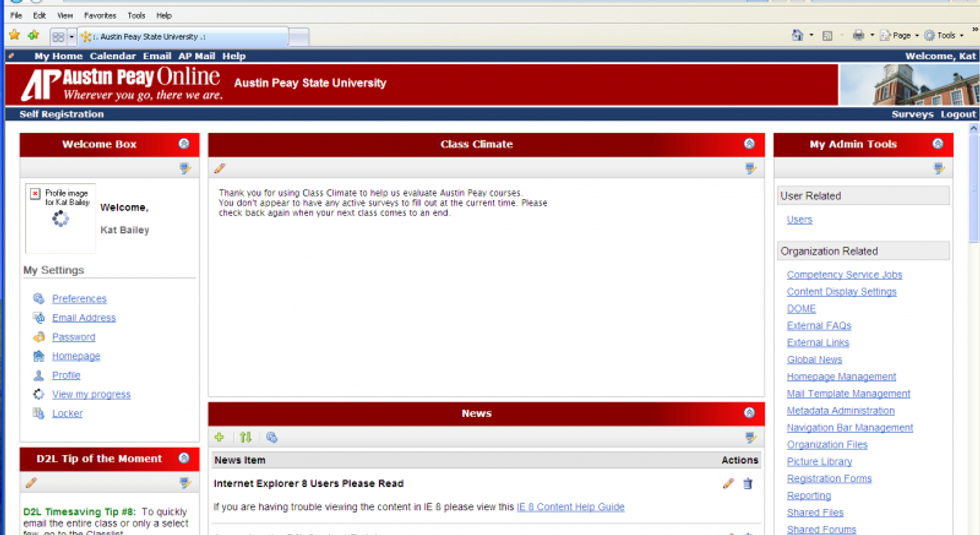
Task: Select the Austin Peay State University browser tab
Action: 185,36
